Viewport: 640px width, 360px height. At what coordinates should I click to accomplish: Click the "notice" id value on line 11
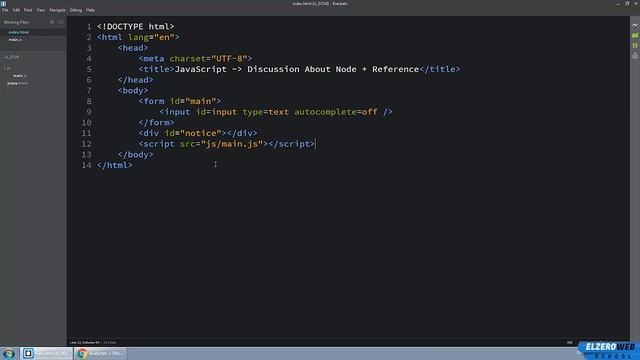200,133
